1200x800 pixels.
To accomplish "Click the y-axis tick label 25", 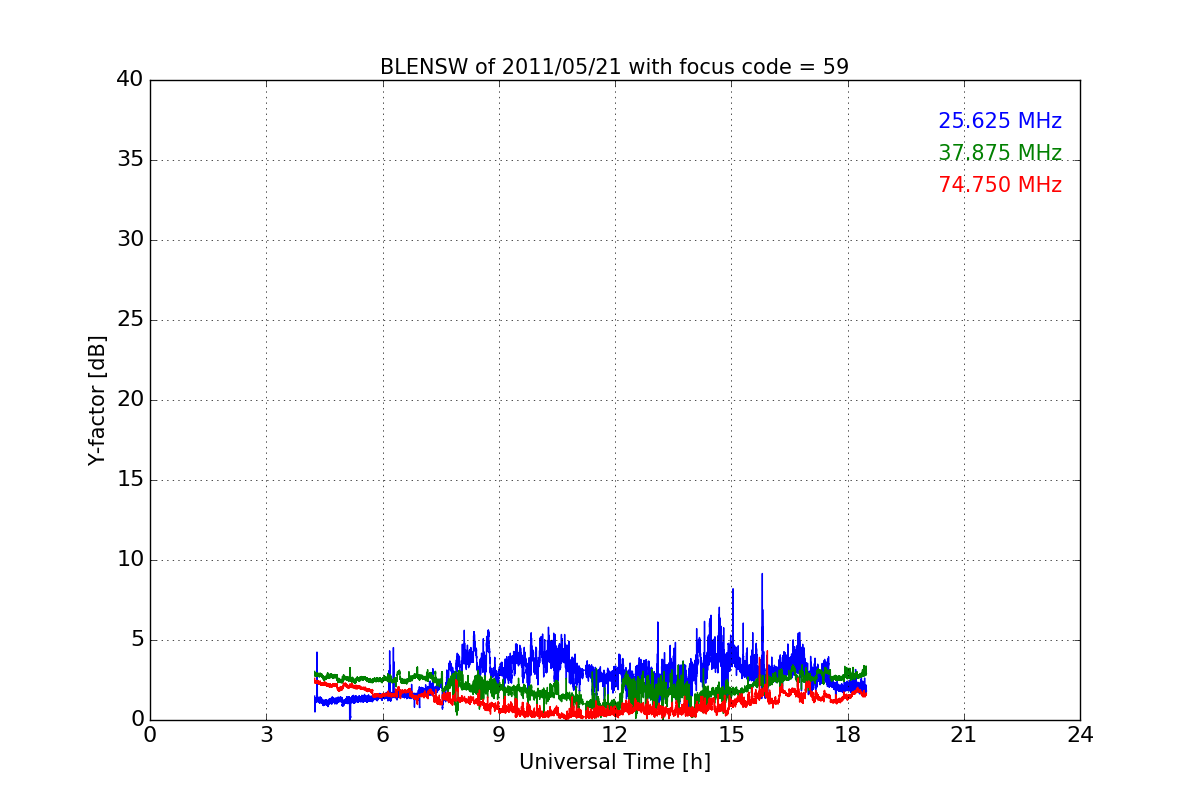I will (x=130, y=320).
